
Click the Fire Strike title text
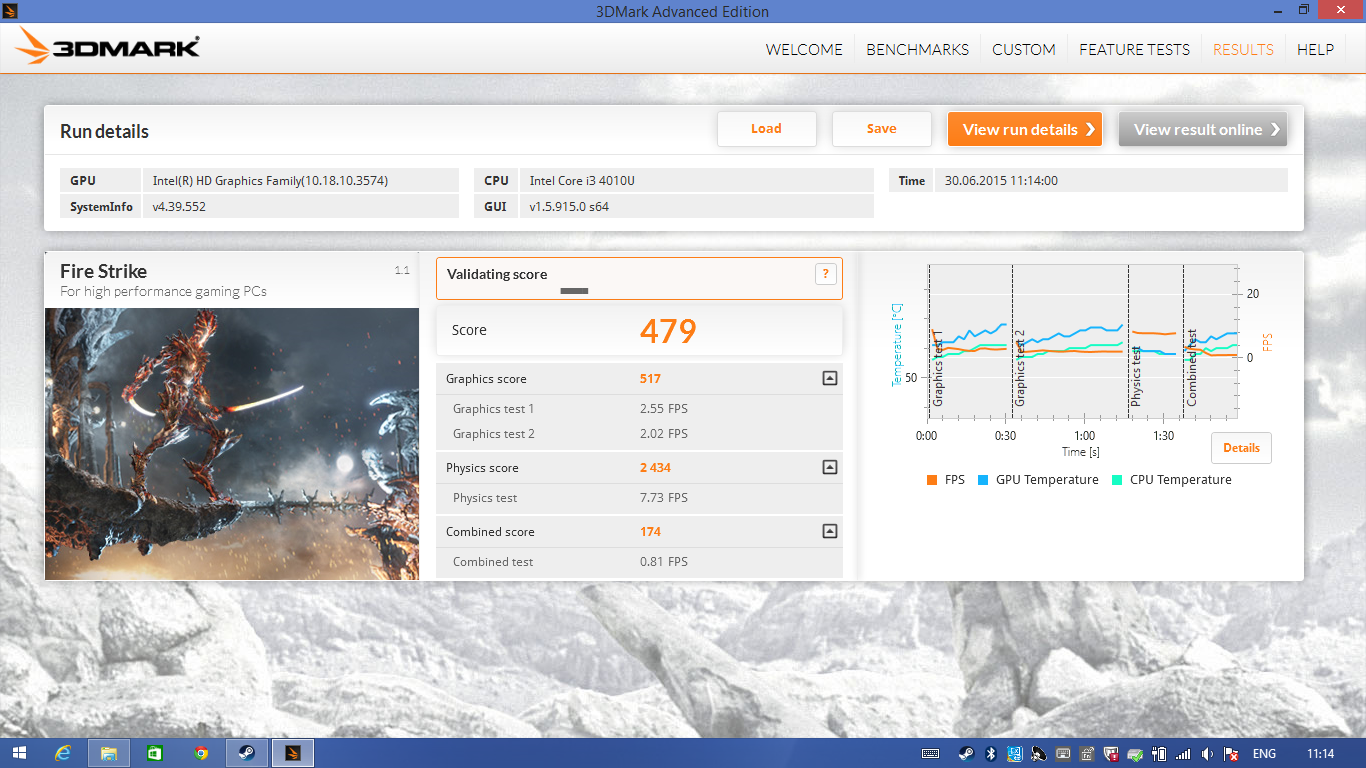point(103,271)
